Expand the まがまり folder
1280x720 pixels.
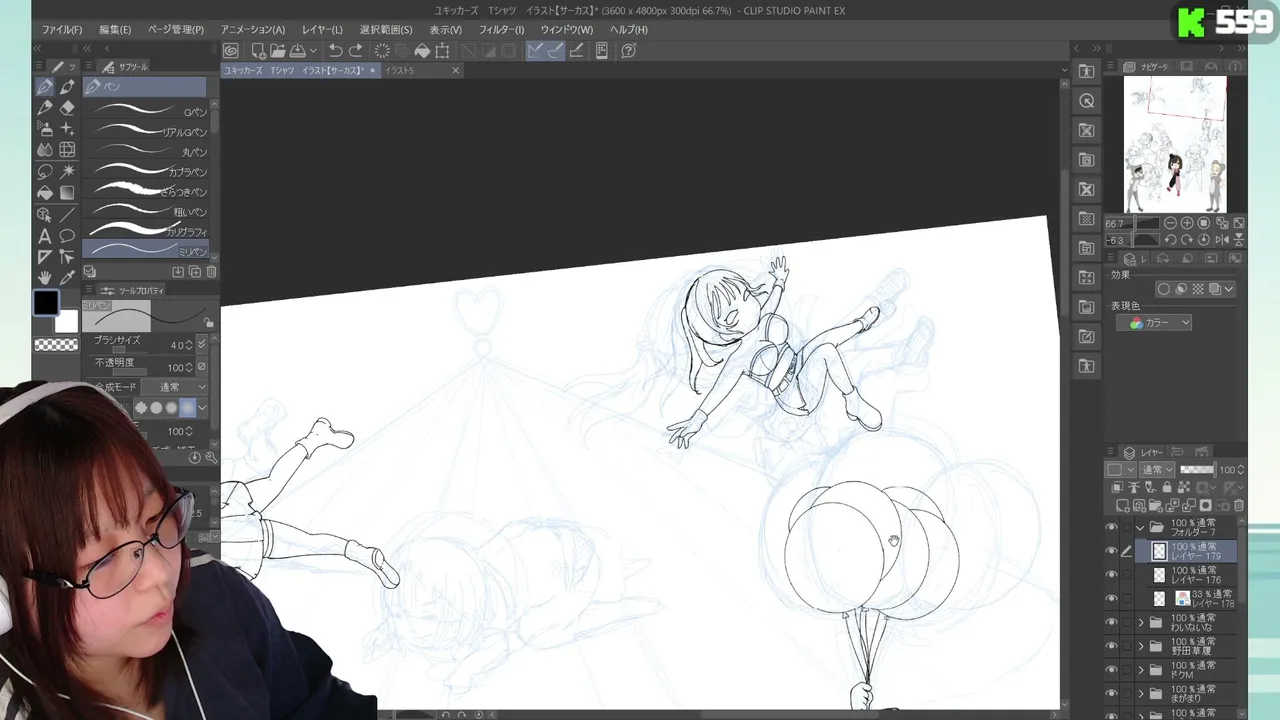(1141, 693)
